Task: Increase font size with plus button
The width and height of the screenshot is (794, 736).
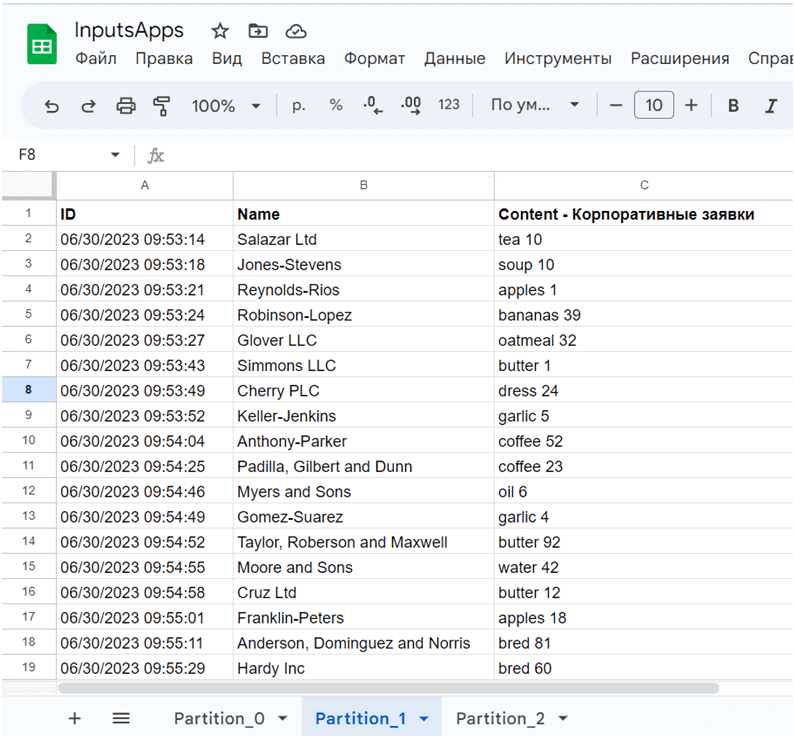Action: 691,105
